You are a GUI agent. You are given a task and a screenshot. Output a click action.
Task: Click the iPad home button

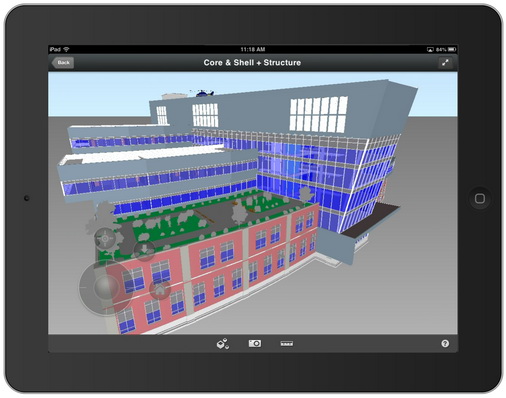(x=480, y=199)
